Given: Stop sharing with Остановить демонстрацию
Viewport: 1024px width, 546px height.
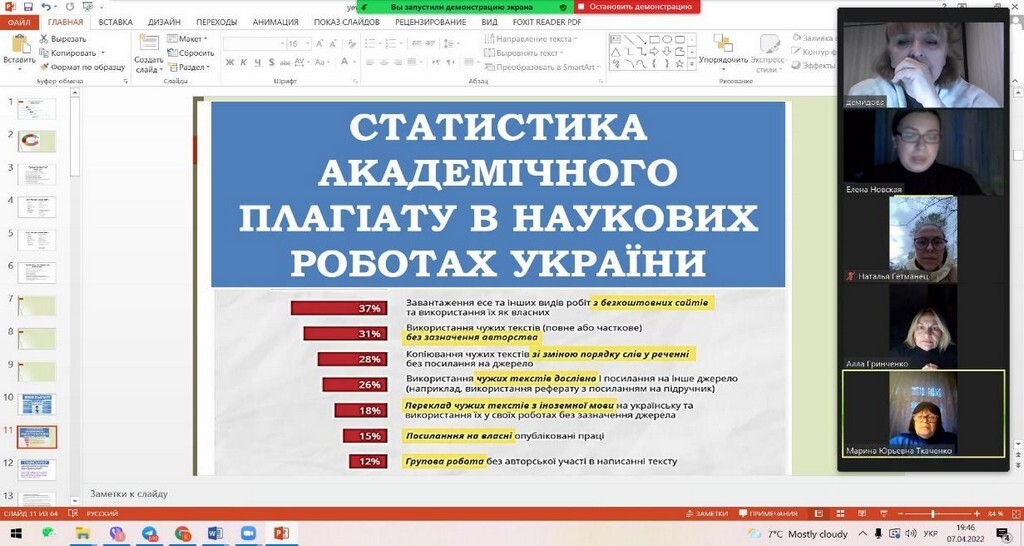Looking at the screenshot, I should coord(637,7).
